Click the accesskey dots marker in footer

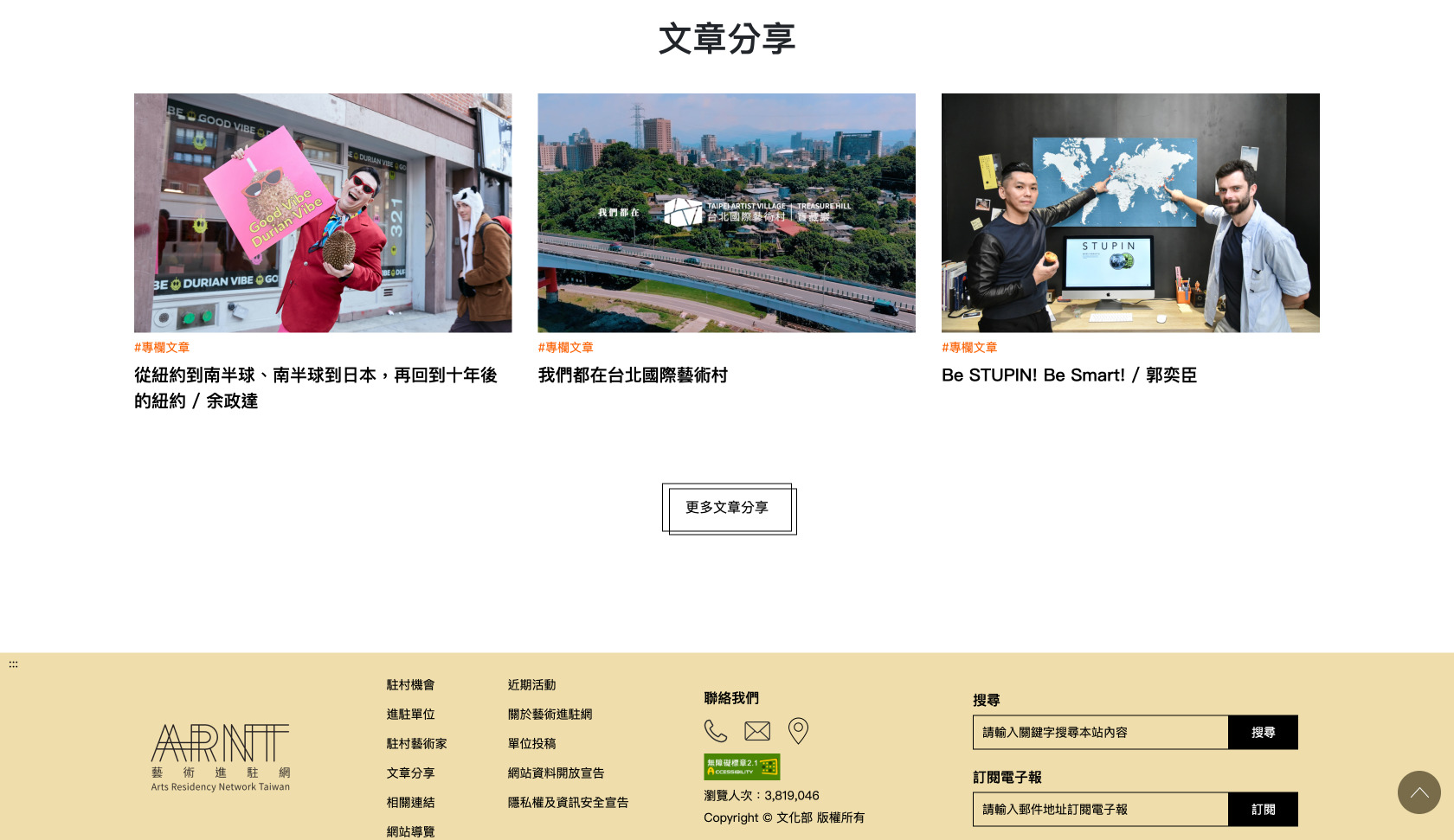13,664
